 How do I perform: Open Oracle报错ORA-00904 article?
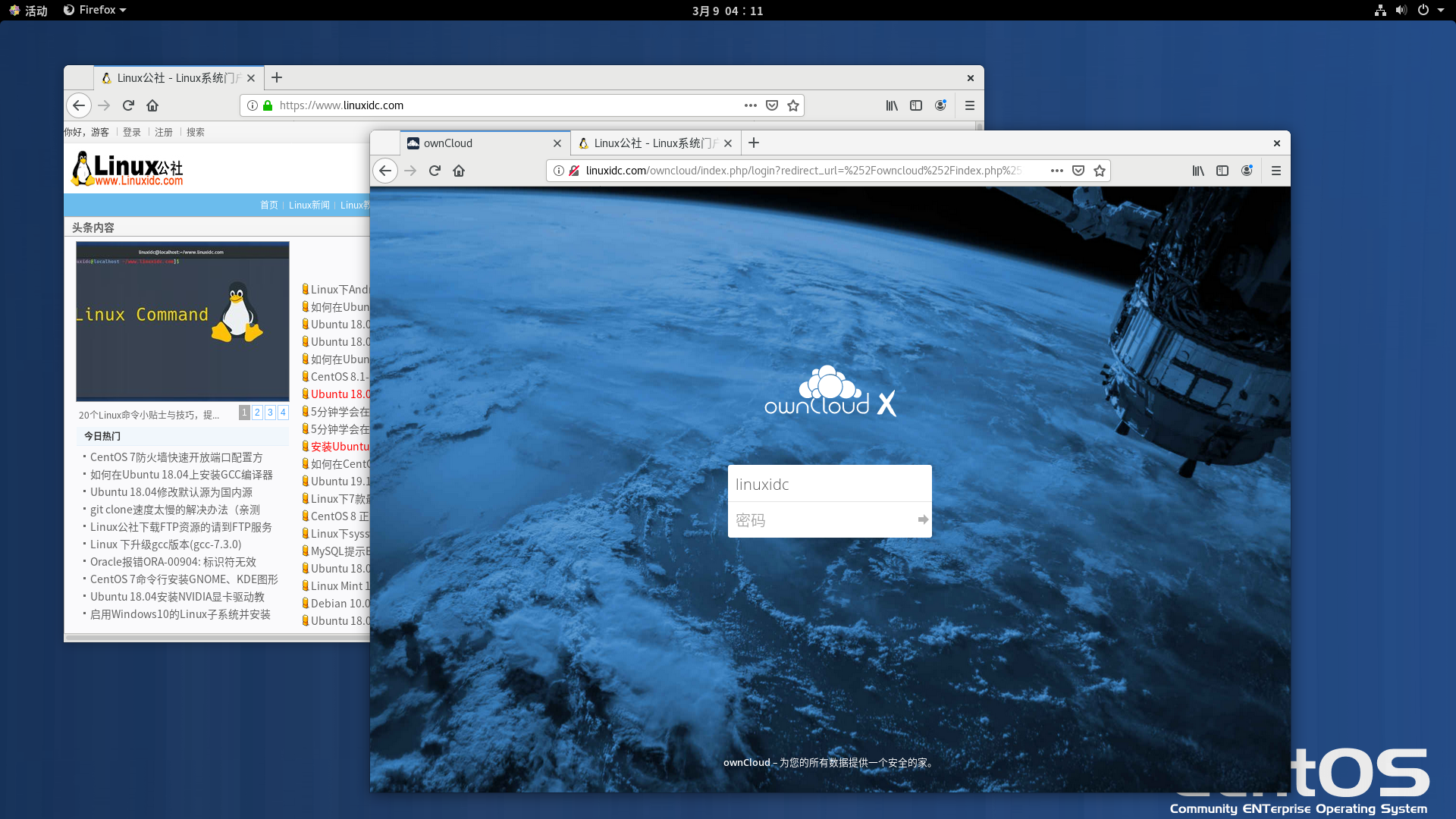pyautogui.click(x=174, y=562)
